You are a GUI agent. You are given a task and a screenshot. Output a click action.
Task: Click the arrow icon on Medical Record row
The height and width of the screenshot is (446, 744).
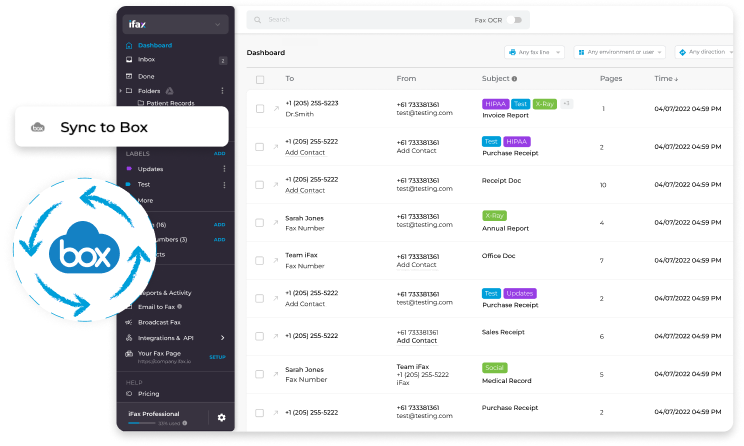[276, 374]
